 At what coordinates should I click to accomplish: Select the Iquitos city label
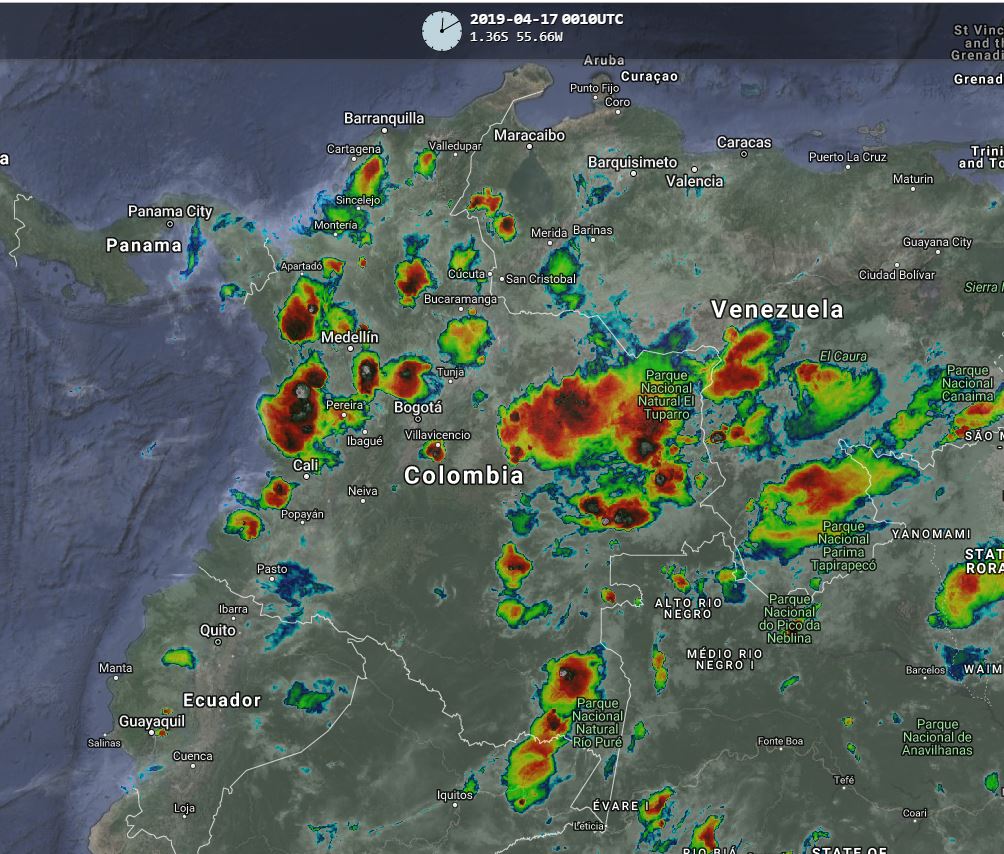[x=455, y=795]
